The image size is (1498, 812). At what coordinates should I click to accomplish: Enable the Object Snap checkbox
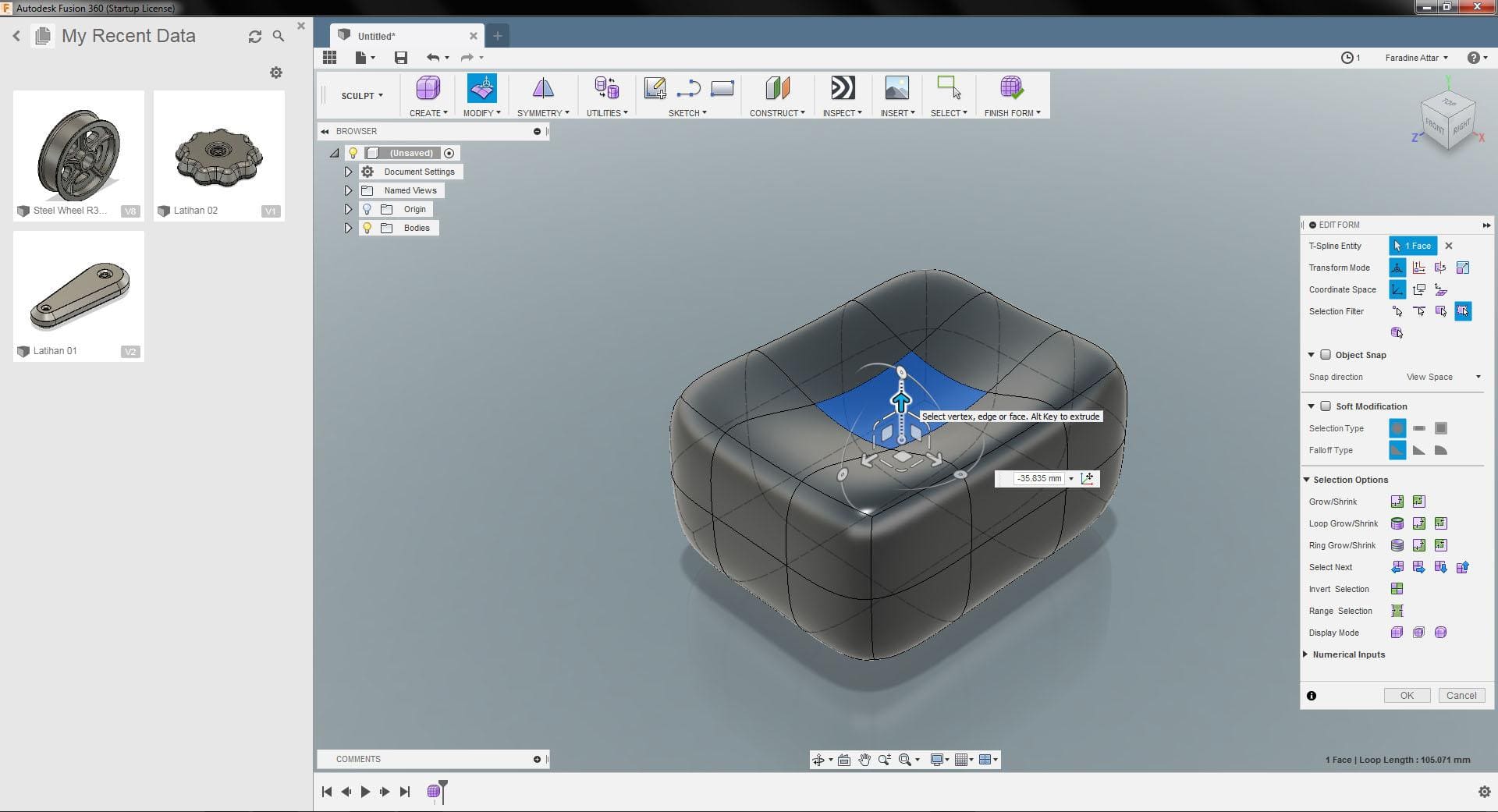point(1325,355)
